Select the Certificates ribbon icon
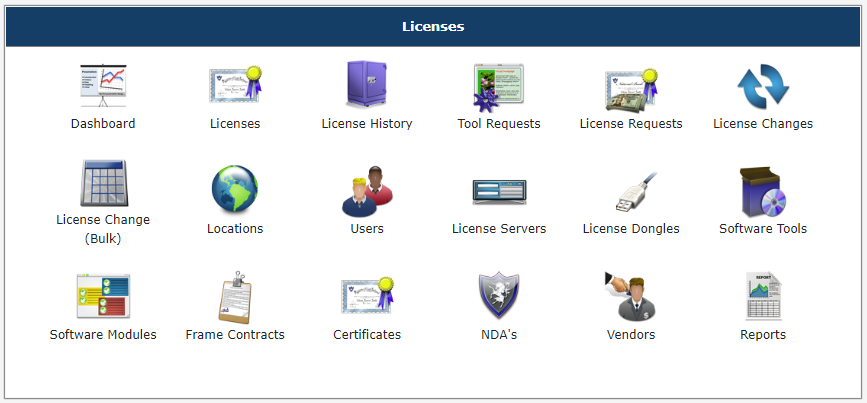Image resolution: width=867 pixels, height=403 pixels. pos(367,295)
